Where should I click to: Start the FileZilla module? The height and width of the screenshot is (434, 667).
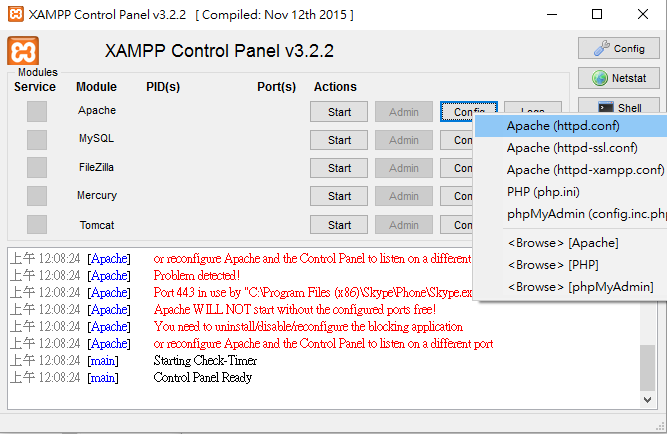click(x=339, y=168)
